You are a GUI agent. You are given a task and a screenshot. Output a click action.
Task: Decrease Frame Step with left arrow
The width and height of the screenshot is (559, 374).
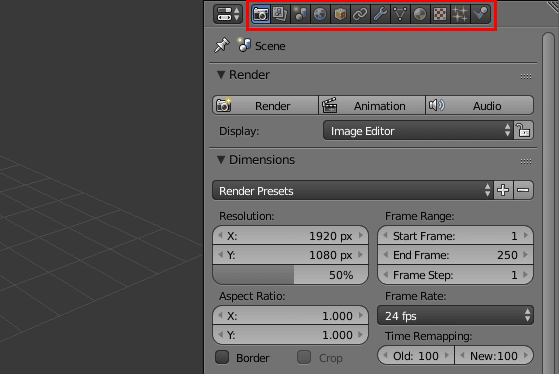click(385, 275)
